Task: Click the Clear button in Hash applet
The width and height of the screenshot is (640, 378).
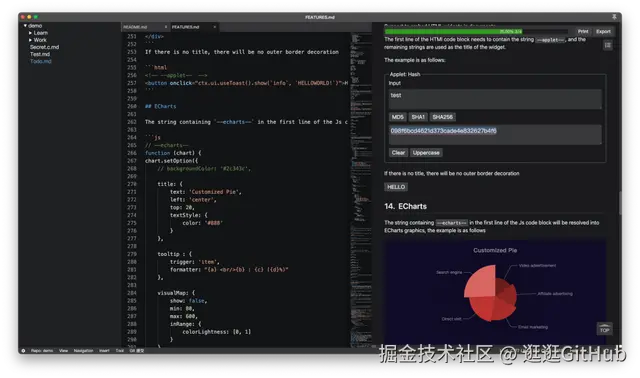Action: click(x=398, y=153)
